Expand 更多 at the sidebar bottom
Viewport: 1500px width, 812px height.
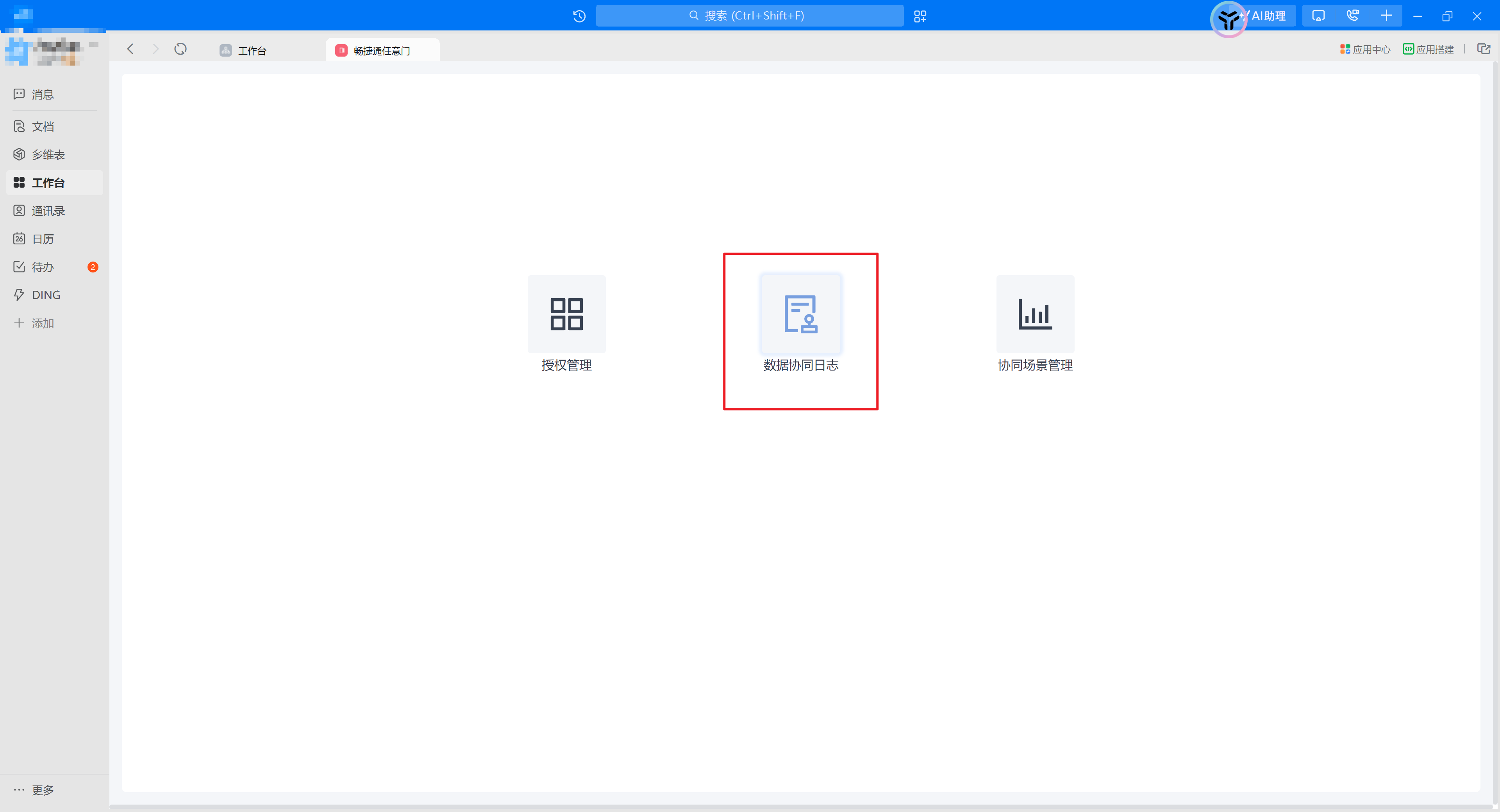click(34, 790)
